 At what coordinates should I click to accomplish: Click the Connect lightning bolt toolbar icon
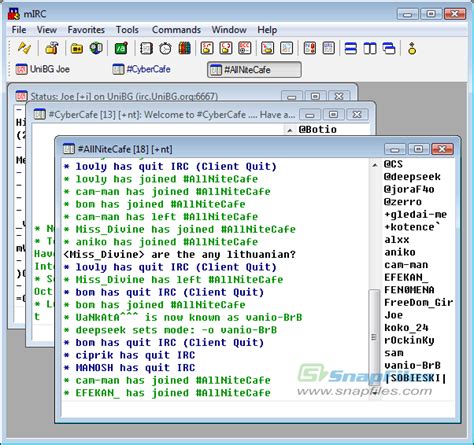pyautogui.click(x=24, y=48)
